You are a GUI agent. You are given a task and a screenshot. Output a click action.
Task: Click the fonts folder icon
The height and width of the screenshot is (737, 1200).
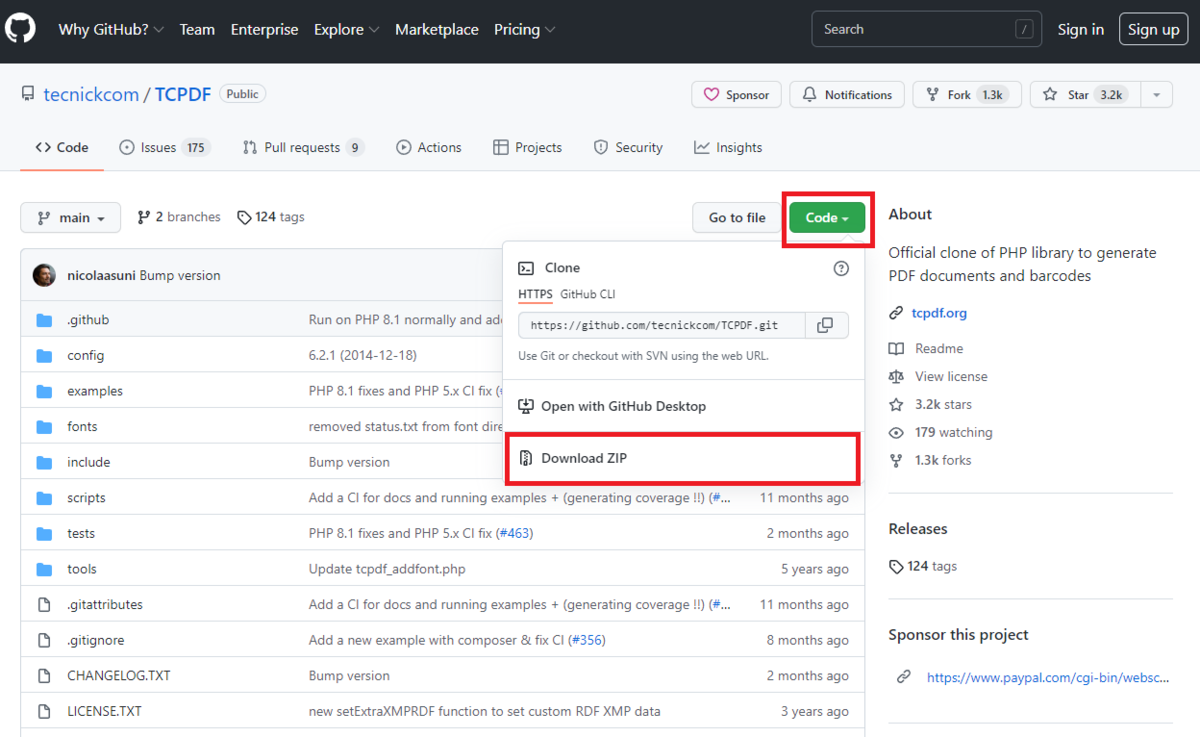point(44,427)
